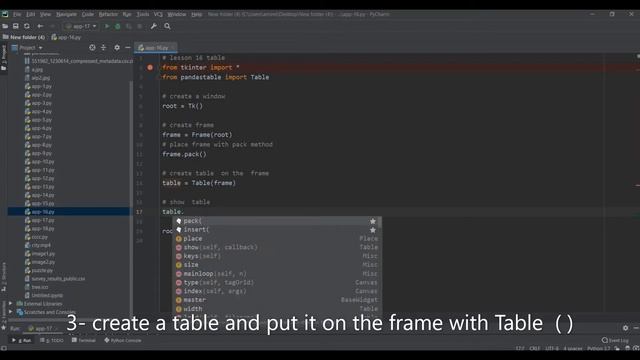Image resolution: width=640 pixels, height=360 pixels.
Task: Click app-16.py breadcrumb in navigation bar
Action: tap(67, 37)
